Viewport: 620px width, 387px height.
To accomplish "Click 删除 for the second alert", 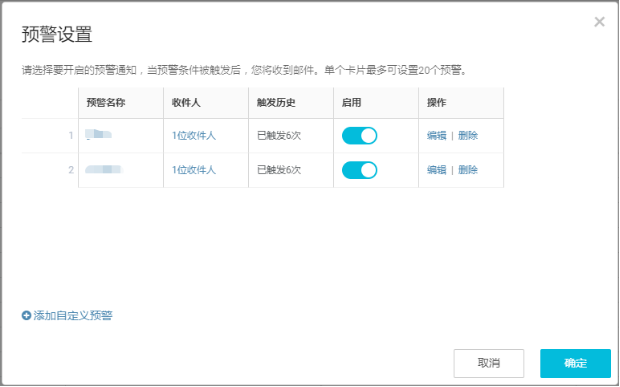I will [x=468, y=170].
